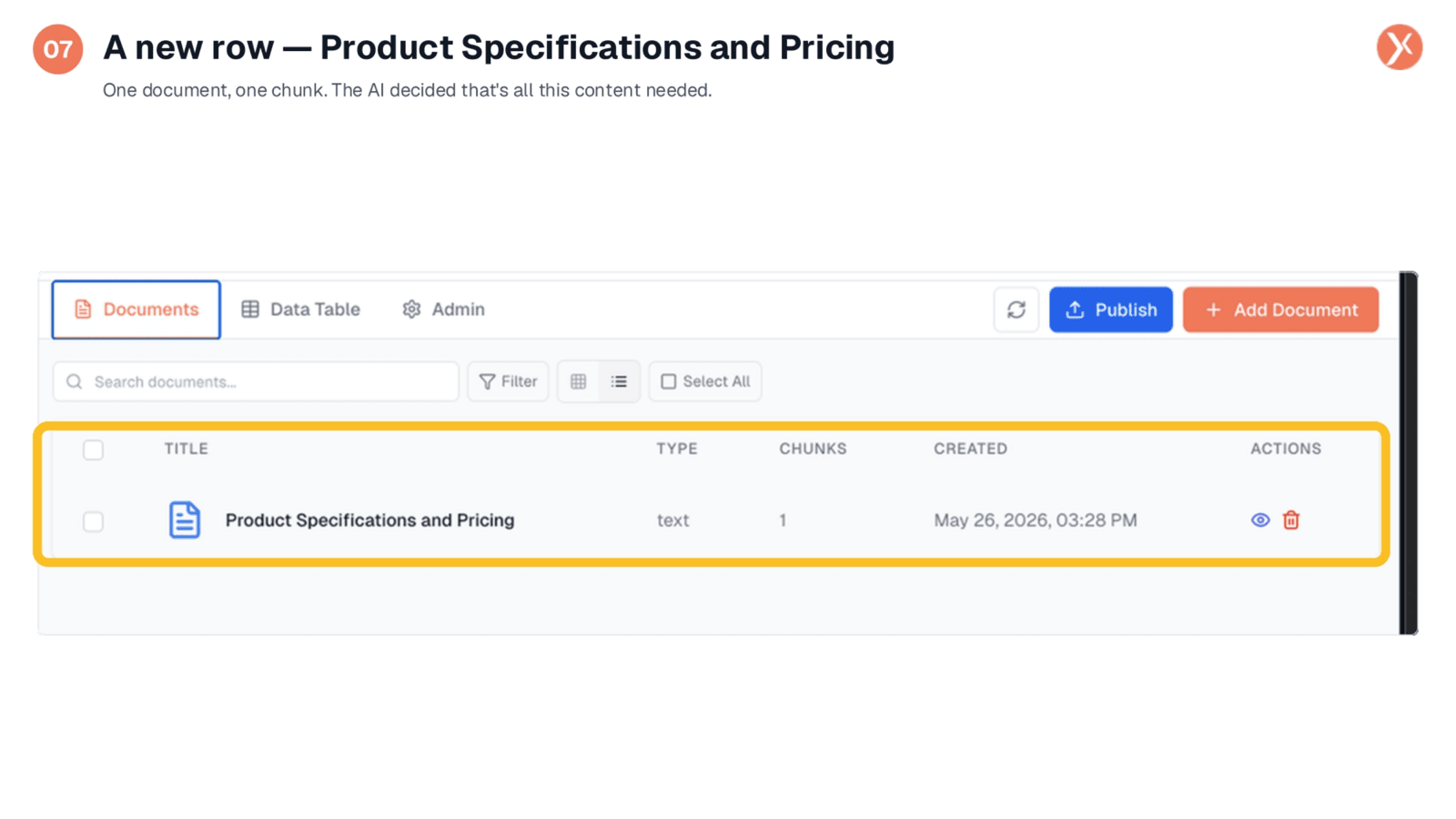This screenshot has height=819, width=1456.
Task: Click the CHUNKS column header
Action: click(813, 449)
